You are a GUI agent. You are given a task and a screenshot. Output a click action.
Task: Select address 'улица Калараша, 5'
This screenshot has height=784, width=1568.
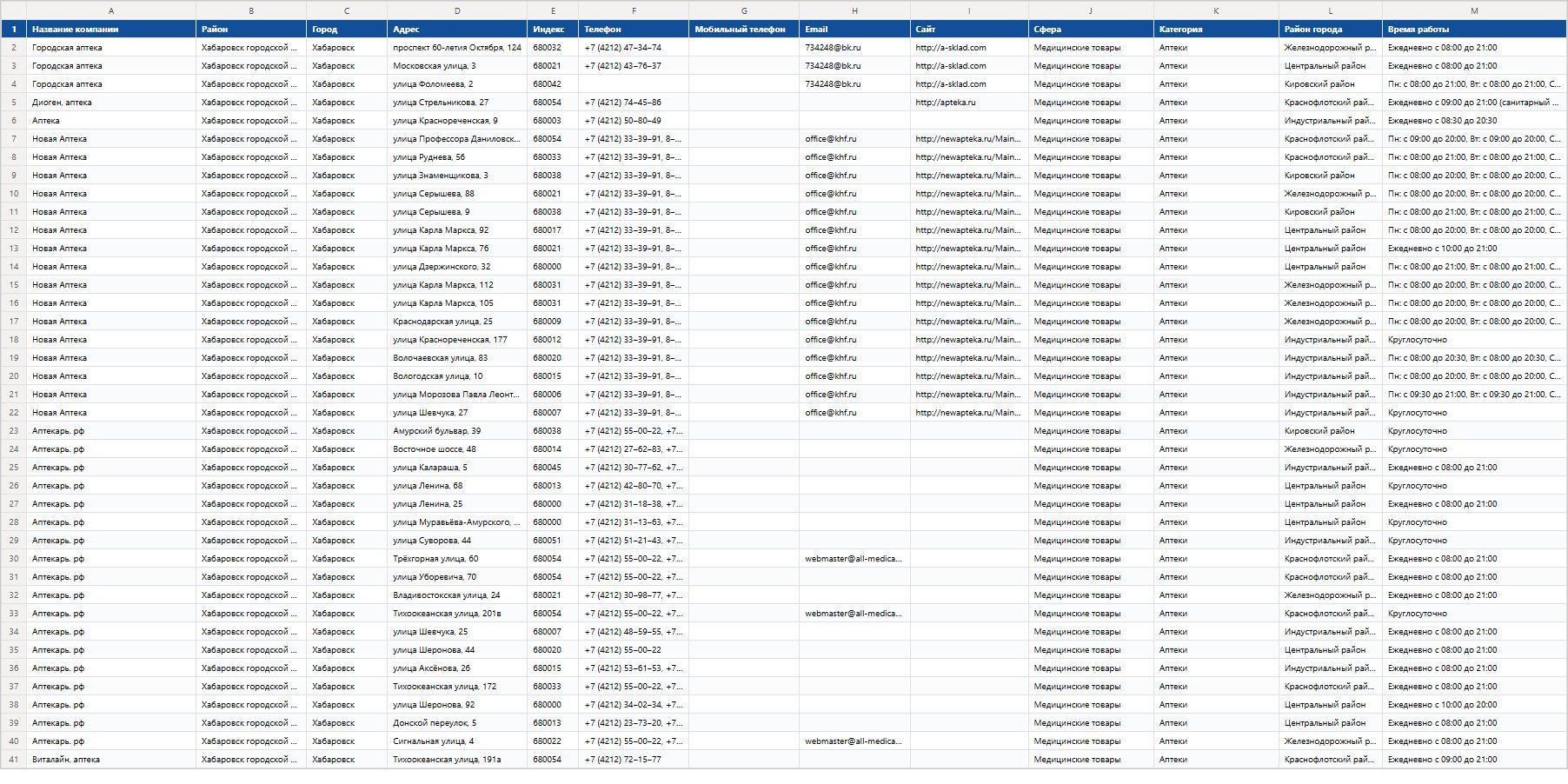457,468
